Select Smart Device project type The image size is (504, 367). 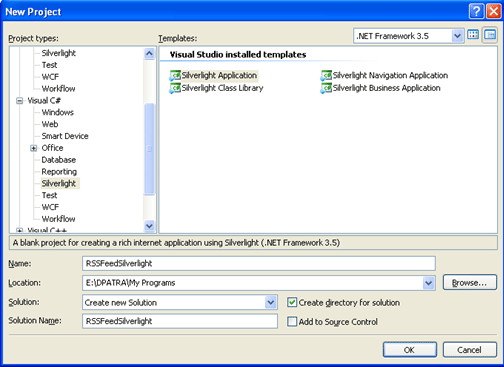(x=65, y=136)
